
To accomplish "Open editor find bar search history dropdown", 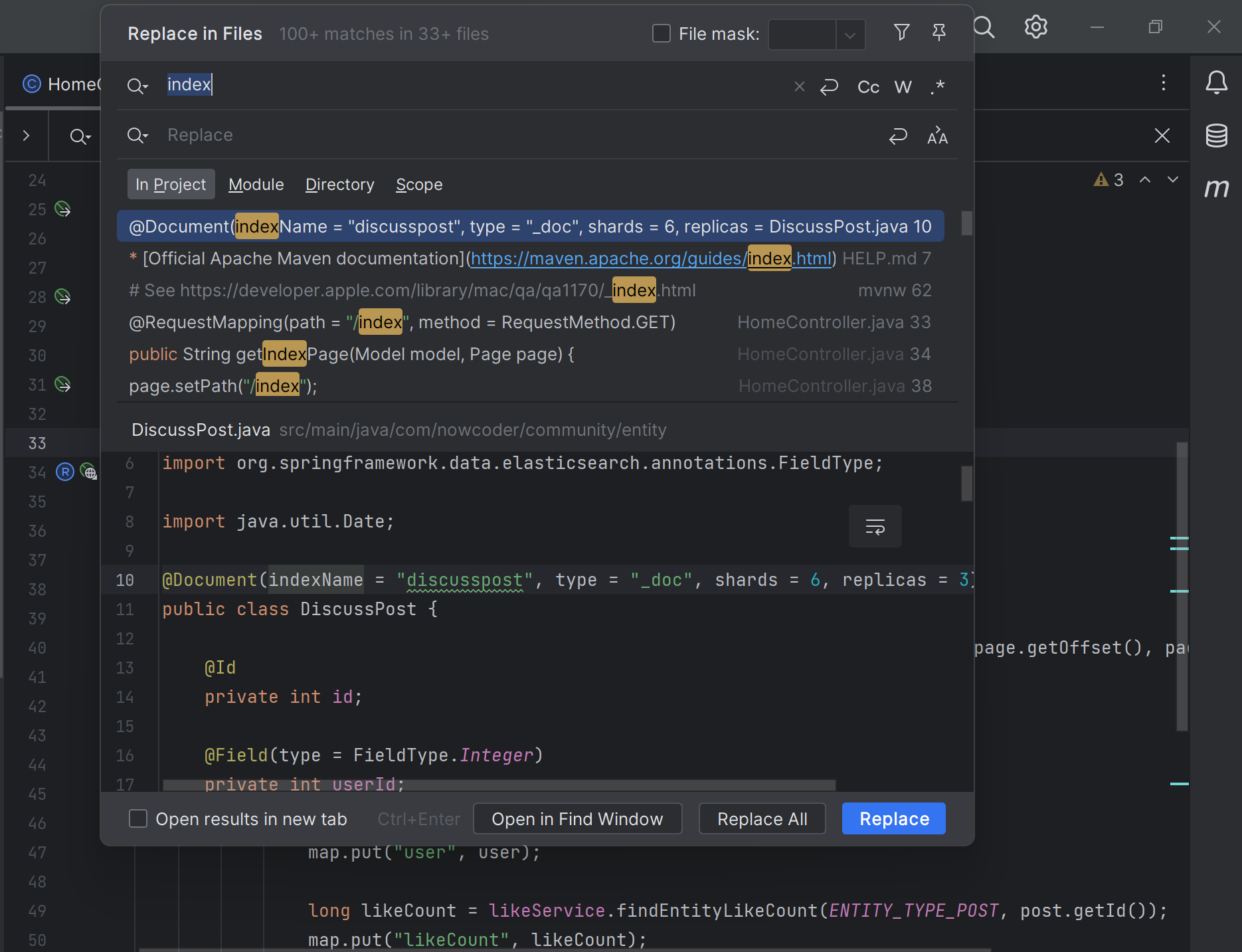I will coord(80,136).
